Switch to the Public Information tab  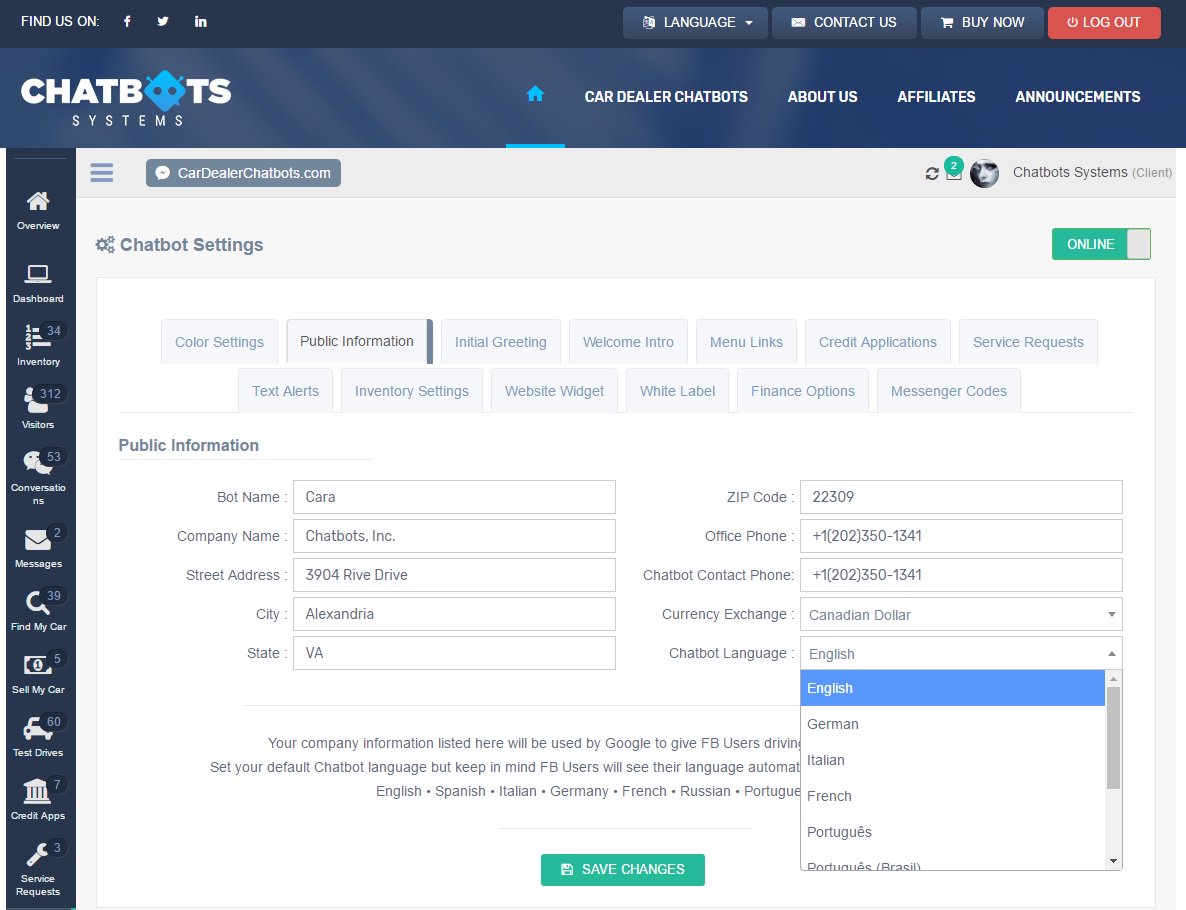click(x=357, y=341)
